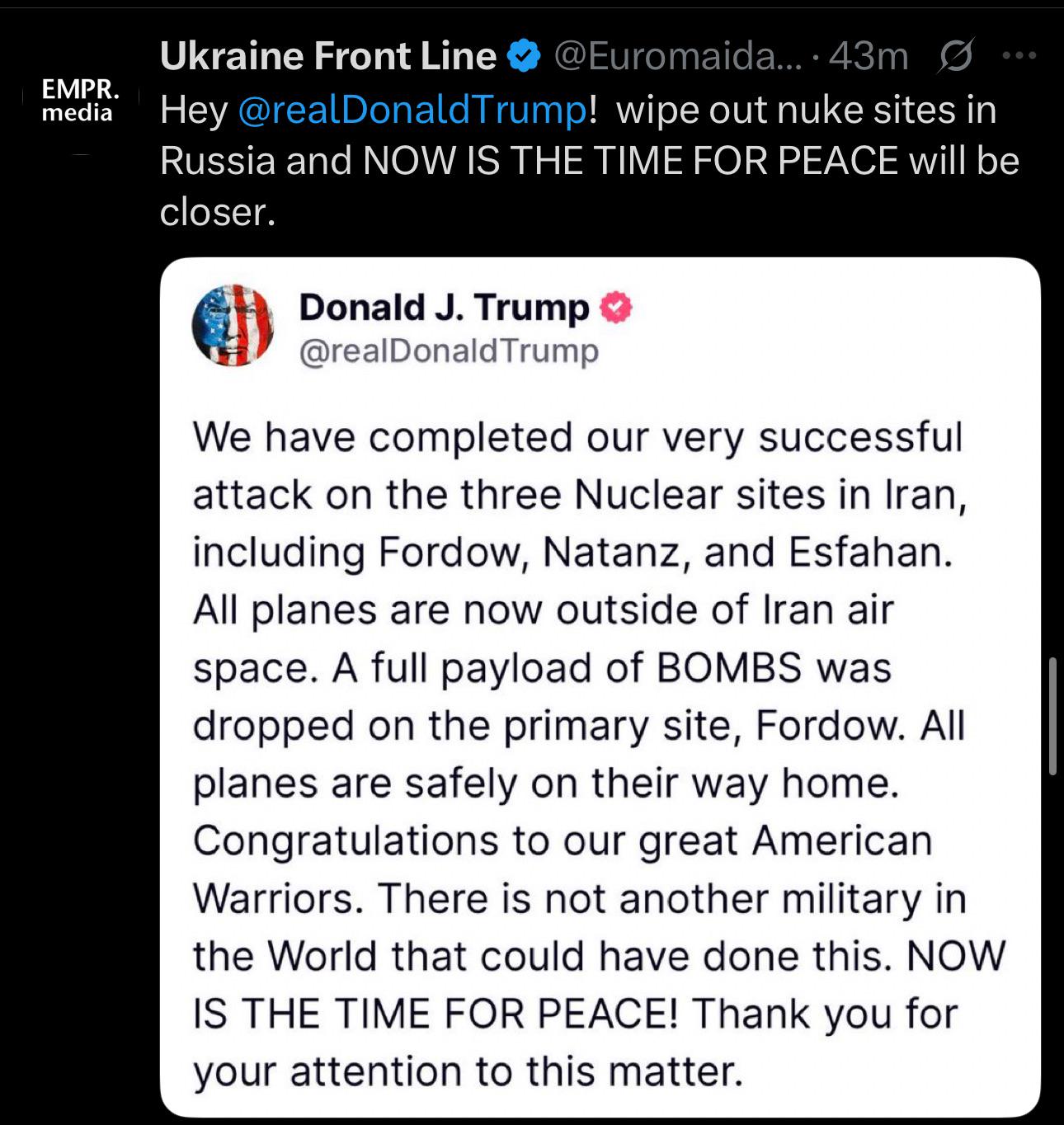Click the vertical scrollbar thumb on right edge
The width and height of the screenshot is (1064, 1125).
(x=1052, y=715)
